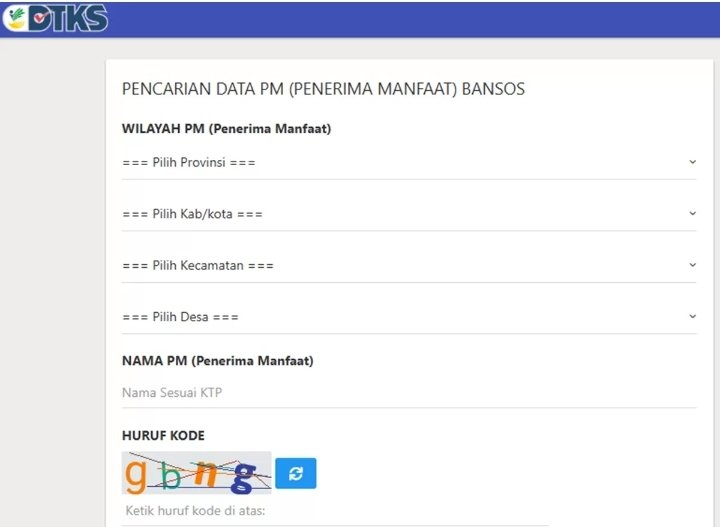Click the captcha code input field
The width and height of the screenshot is (720, 527).
coord(335,511)
